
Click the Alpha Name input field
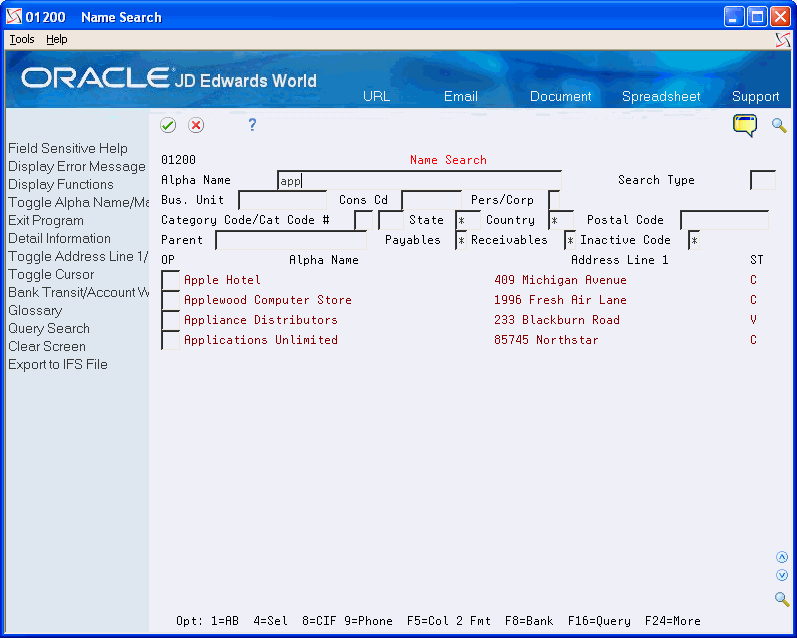pos(419,180)
